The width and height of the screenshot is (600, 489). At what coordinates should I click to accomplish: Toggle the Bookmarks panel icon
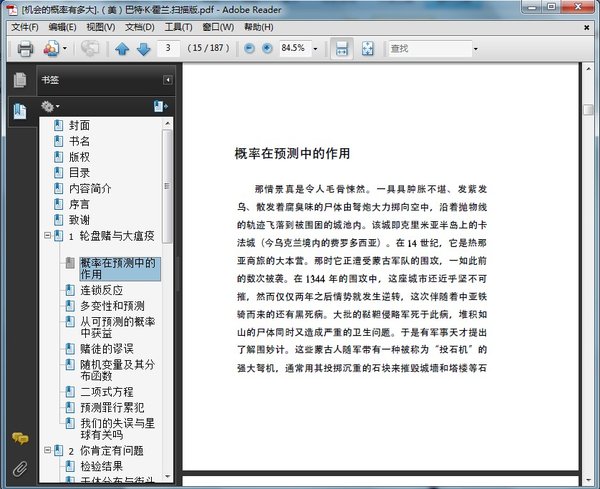point(20,111)
